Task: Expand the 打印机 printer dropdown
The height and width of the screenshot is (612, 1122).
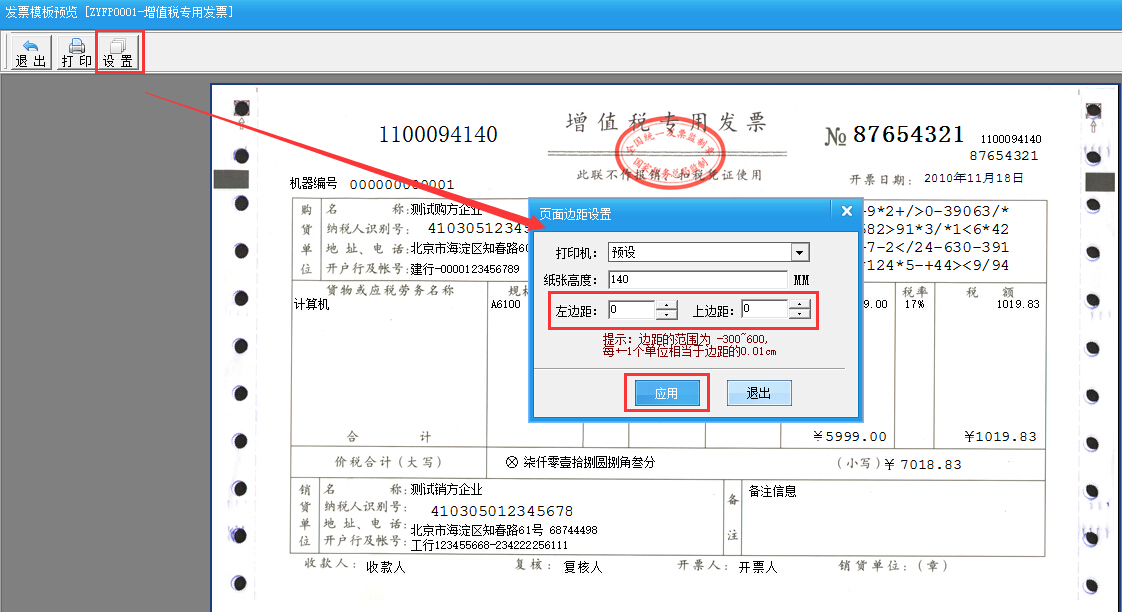Action: (x=800, y=252)
